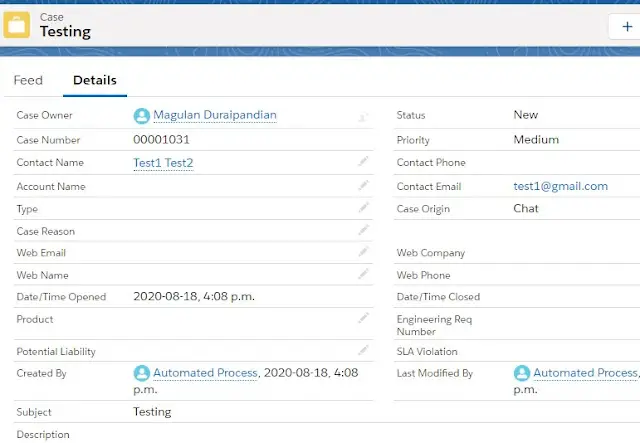Click the Description field label
Viewport: 640px width, 443px height.
43,434
